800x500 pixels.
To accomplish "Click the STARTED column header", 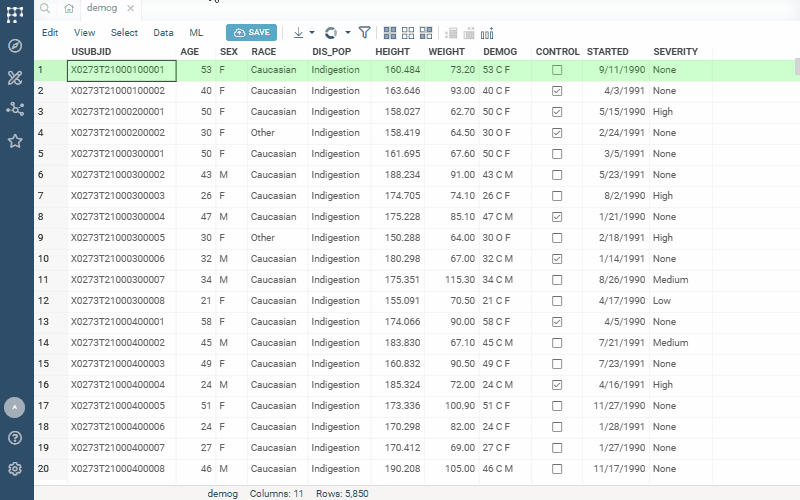I will pyautogui.click(x=608, y=52).
